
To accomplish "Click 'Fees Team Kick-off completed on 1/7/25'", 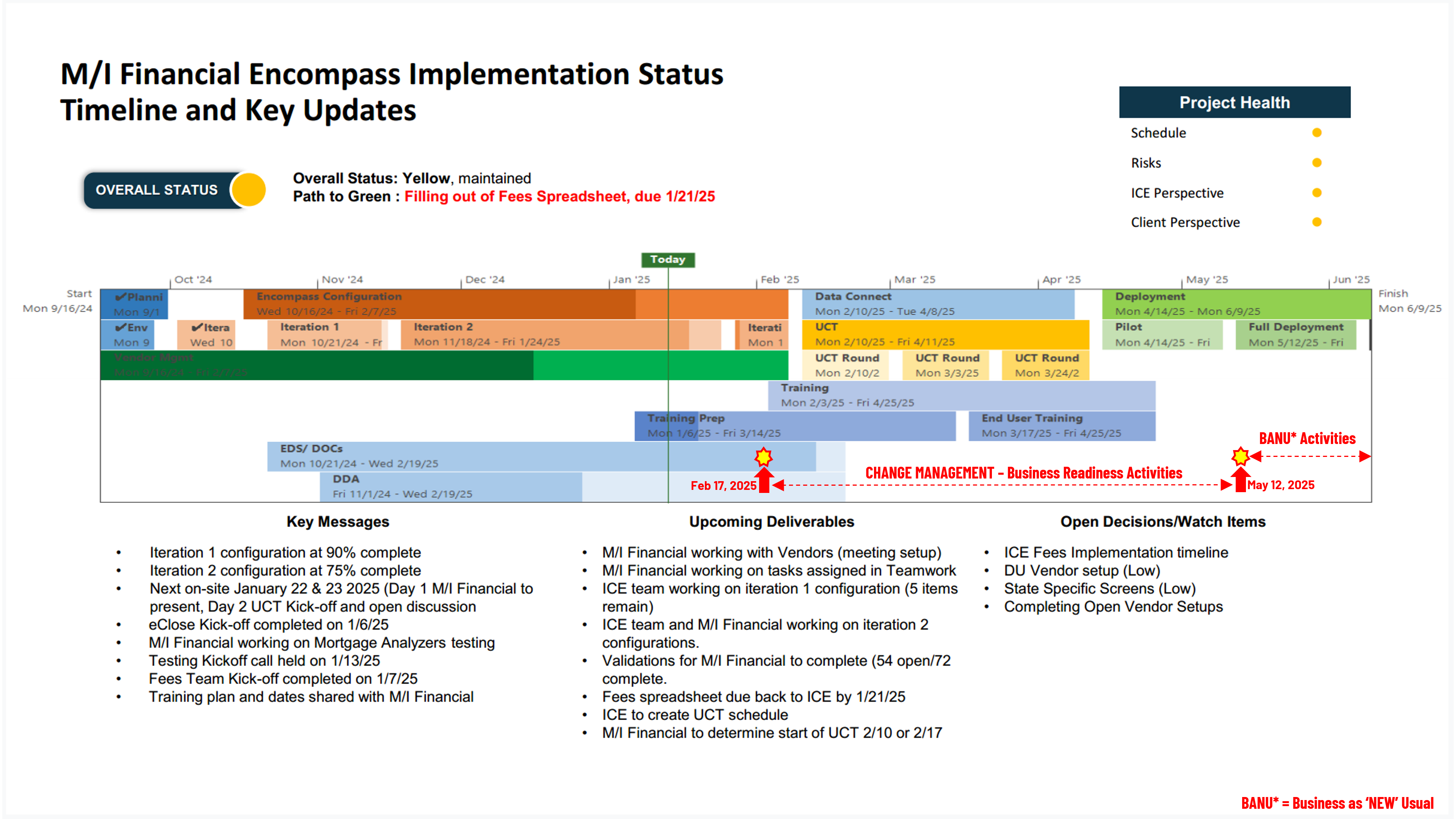I will [282, 679].
